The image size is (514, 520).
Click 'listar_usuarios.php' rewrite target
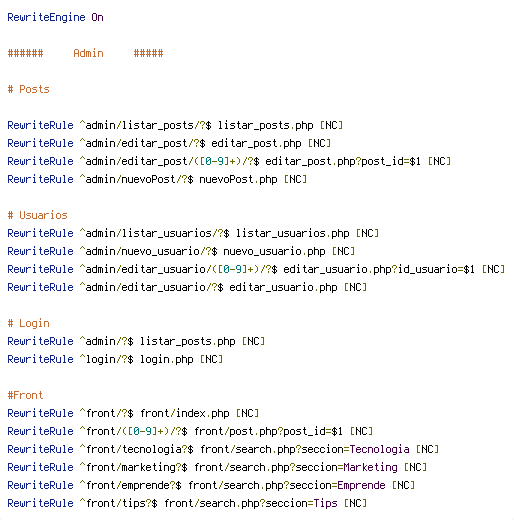coord(293,233)
